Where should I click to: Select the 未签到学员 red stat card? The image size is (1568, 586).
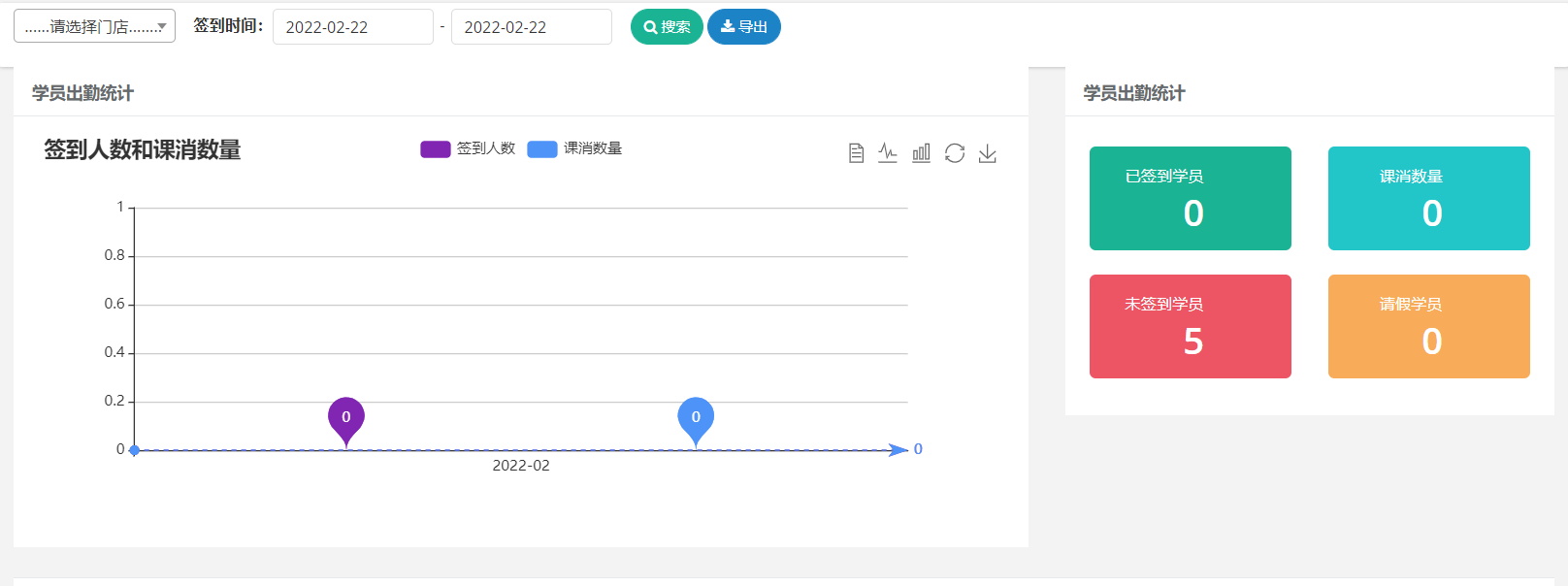pyautogui.click(x=1190, y=326)
